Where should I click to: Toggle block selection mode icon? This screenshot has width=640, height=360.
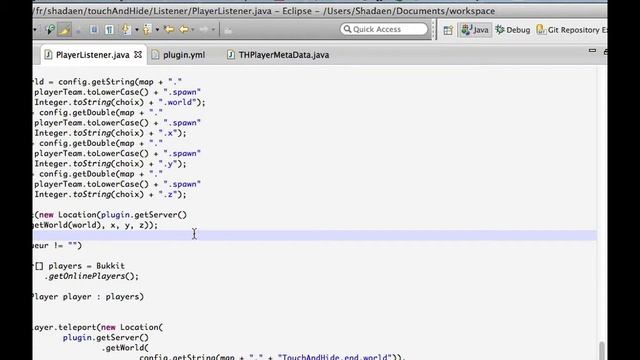tap(94, 29)
